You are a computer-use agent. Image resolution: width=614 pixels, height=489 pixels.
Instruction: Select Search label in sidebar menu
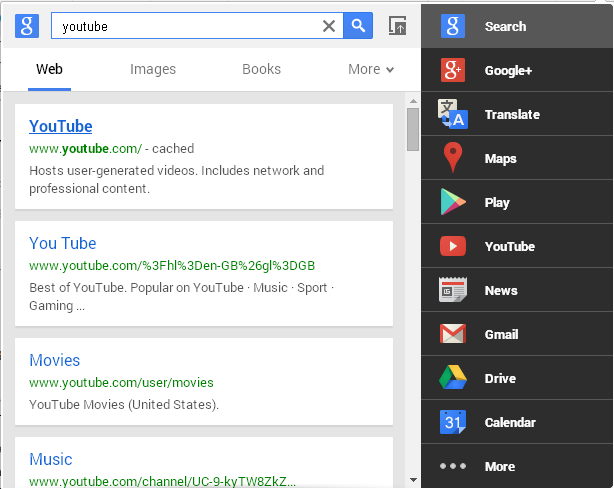[x=506, y=26]
